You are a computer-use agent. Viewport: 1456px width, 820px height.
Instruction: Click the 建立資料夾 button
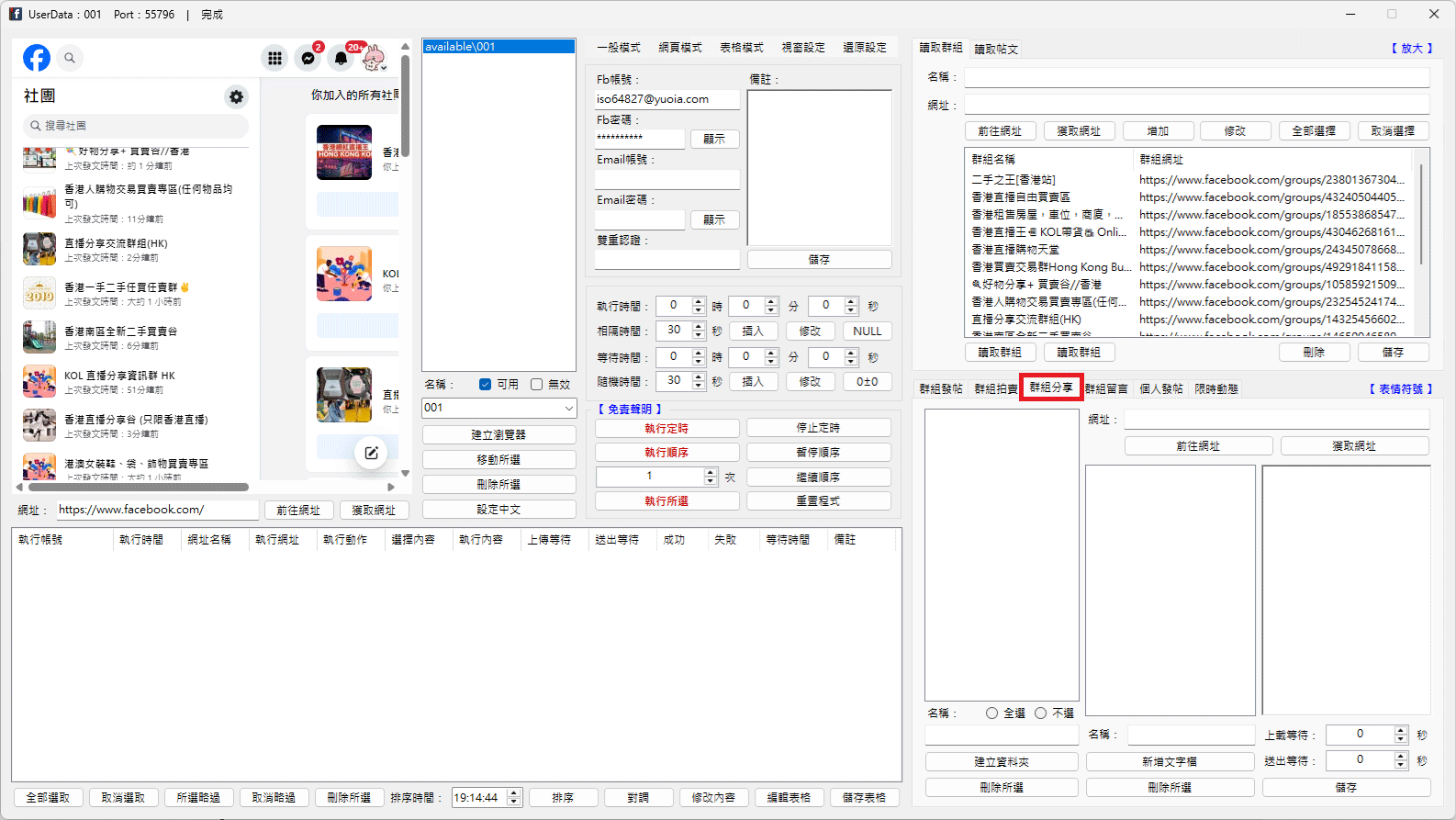point(1002,761)
